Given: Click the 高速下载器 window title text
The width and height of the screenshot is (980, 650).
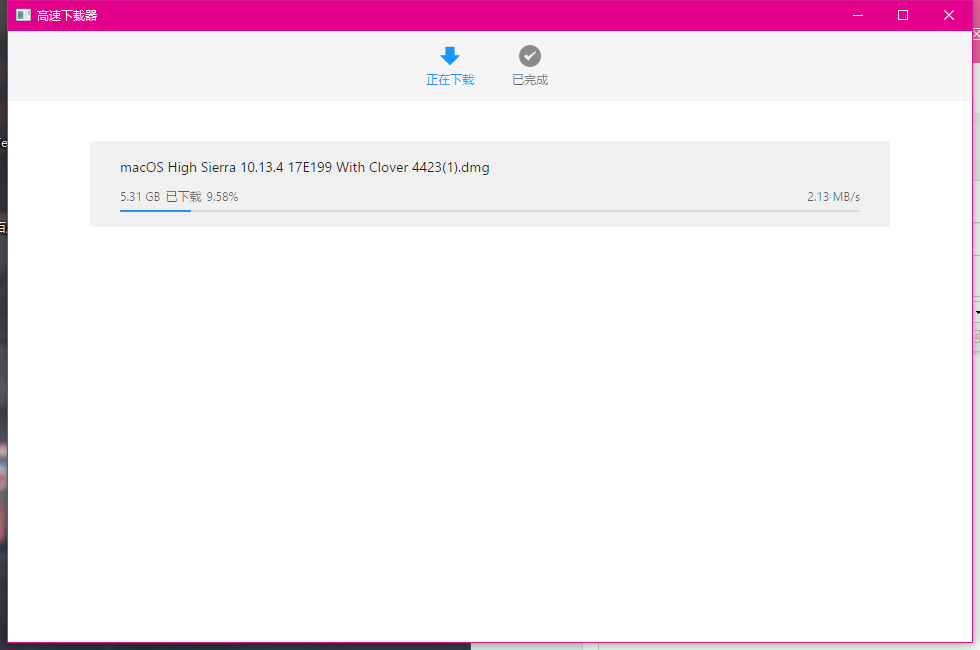Looking at the screenshot, I should point(67,16).
